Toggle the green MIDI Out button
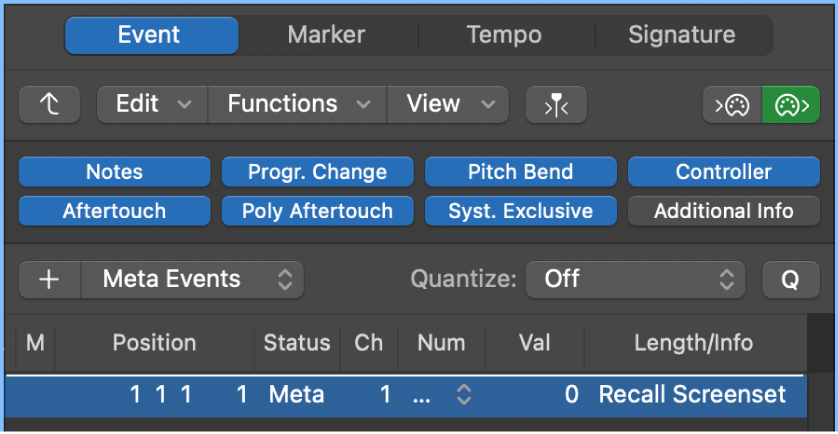Screen dimensions: 838x434 pos(790,104)
